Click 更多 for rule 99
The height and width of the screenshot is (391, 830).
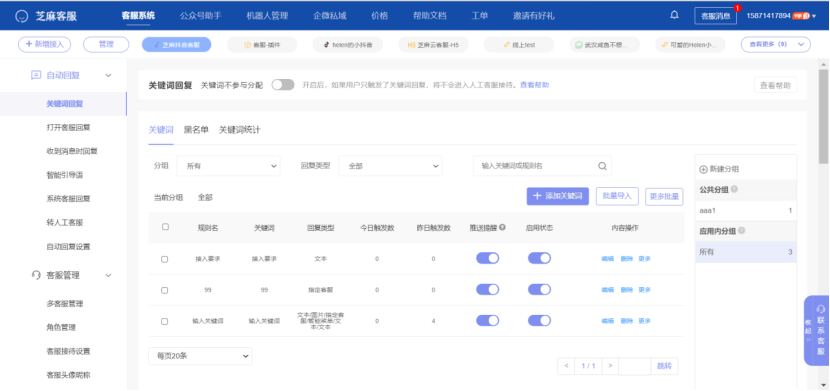644,290
